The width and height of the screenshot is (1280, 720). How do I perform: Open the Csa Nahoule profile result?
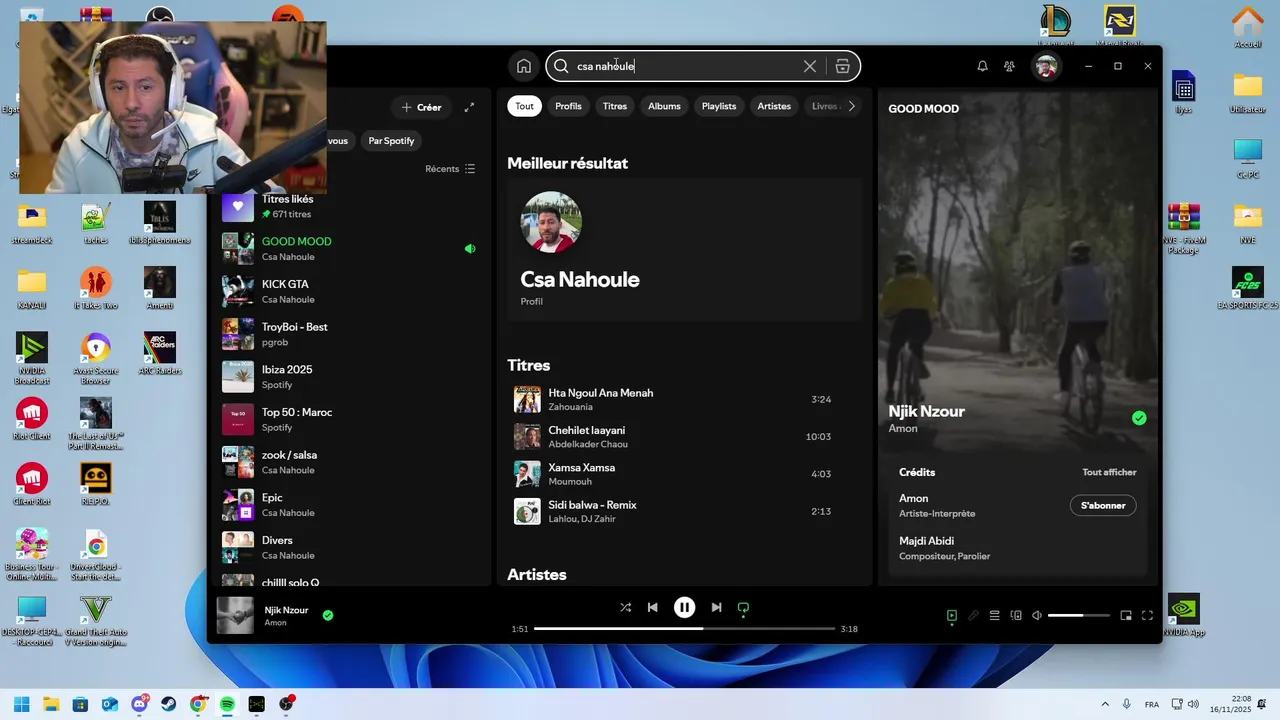[x=684, y=250]
